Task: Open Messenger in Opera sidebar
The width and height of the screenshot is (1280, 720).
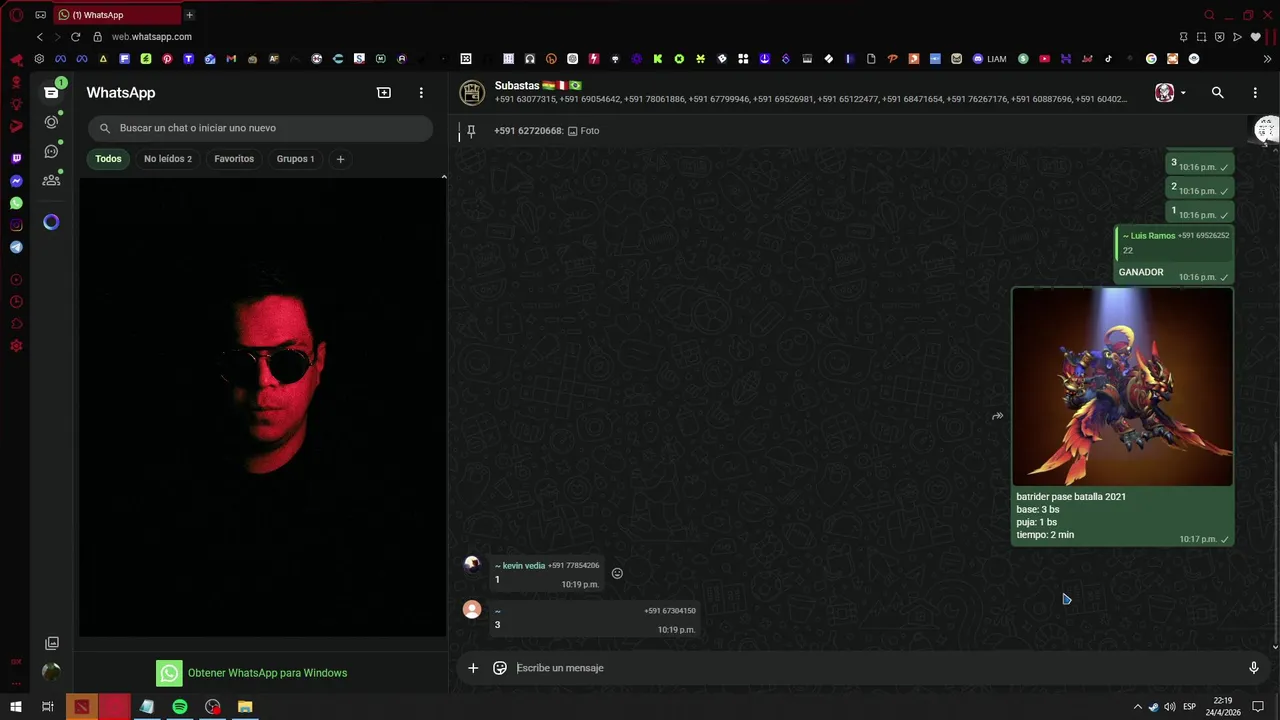Action: [16, 181]
